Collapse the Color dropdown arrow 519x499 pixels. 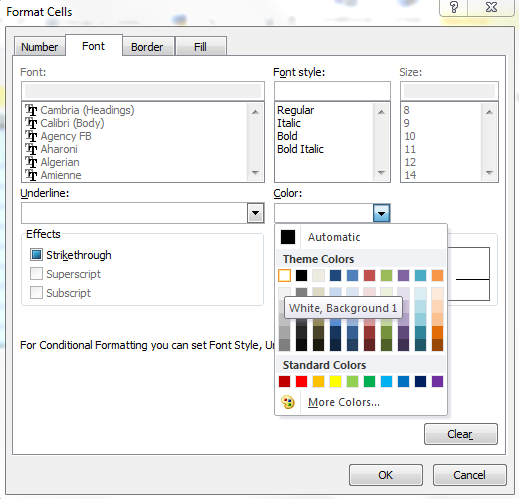(x=381, y=213)
